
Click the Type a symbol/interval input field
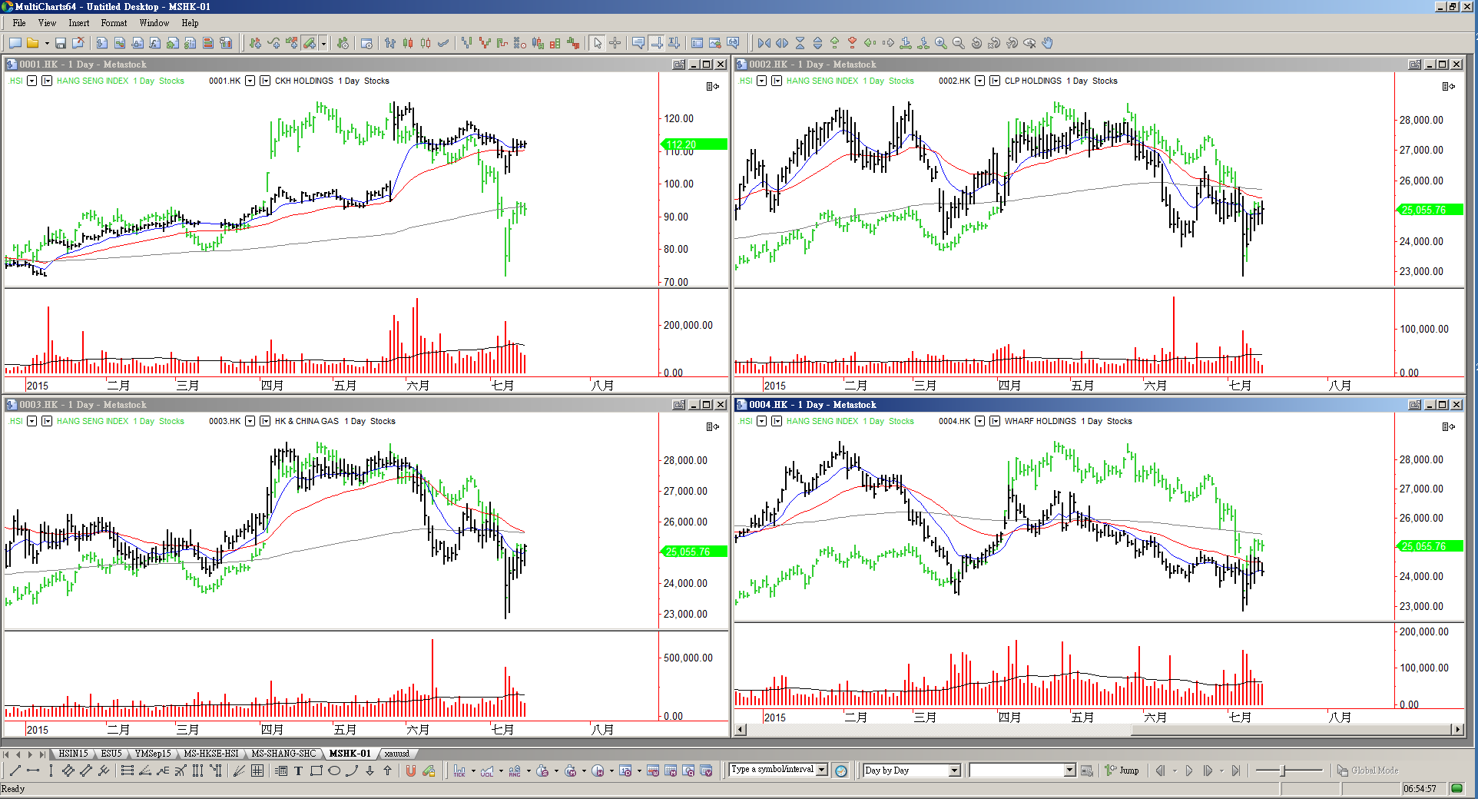[x=772, y=770]
